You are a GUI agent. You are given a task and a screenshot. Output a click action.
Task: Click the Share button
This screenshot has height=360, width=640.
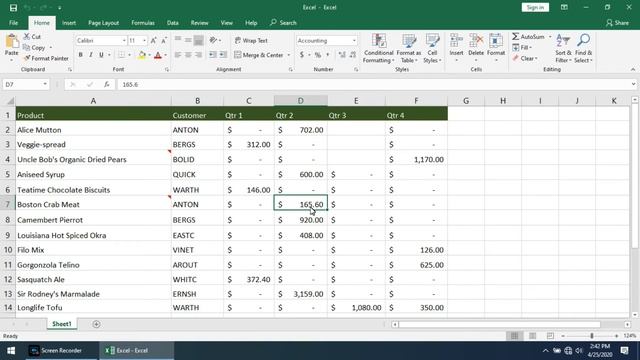tap(618, 23)
